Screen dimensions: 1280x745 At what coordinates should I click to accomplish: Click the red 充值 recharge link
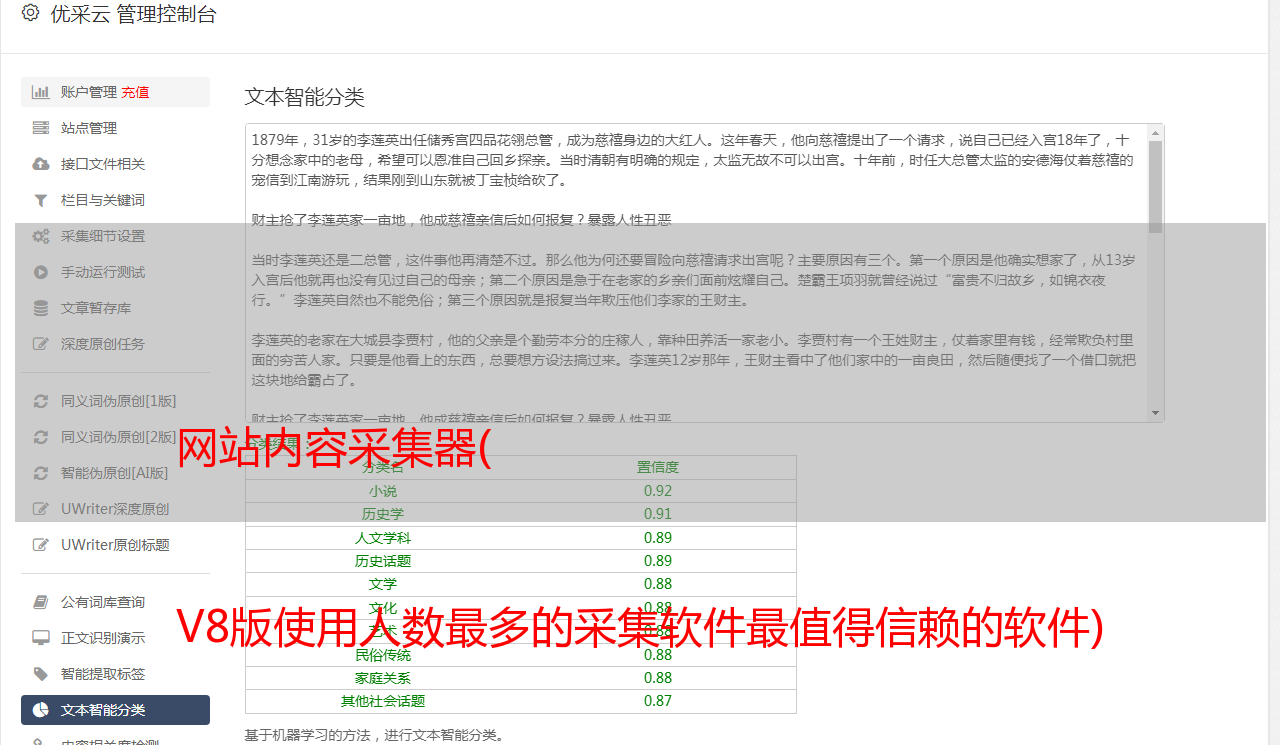[x=135, y=92]
